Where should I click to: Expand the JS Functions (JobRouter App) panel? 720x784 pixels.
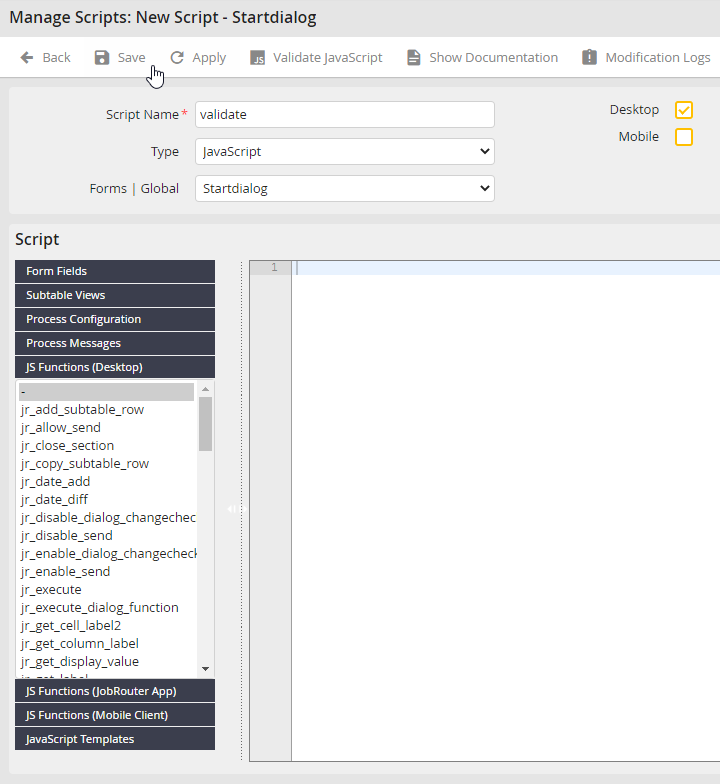coord(115,691)
